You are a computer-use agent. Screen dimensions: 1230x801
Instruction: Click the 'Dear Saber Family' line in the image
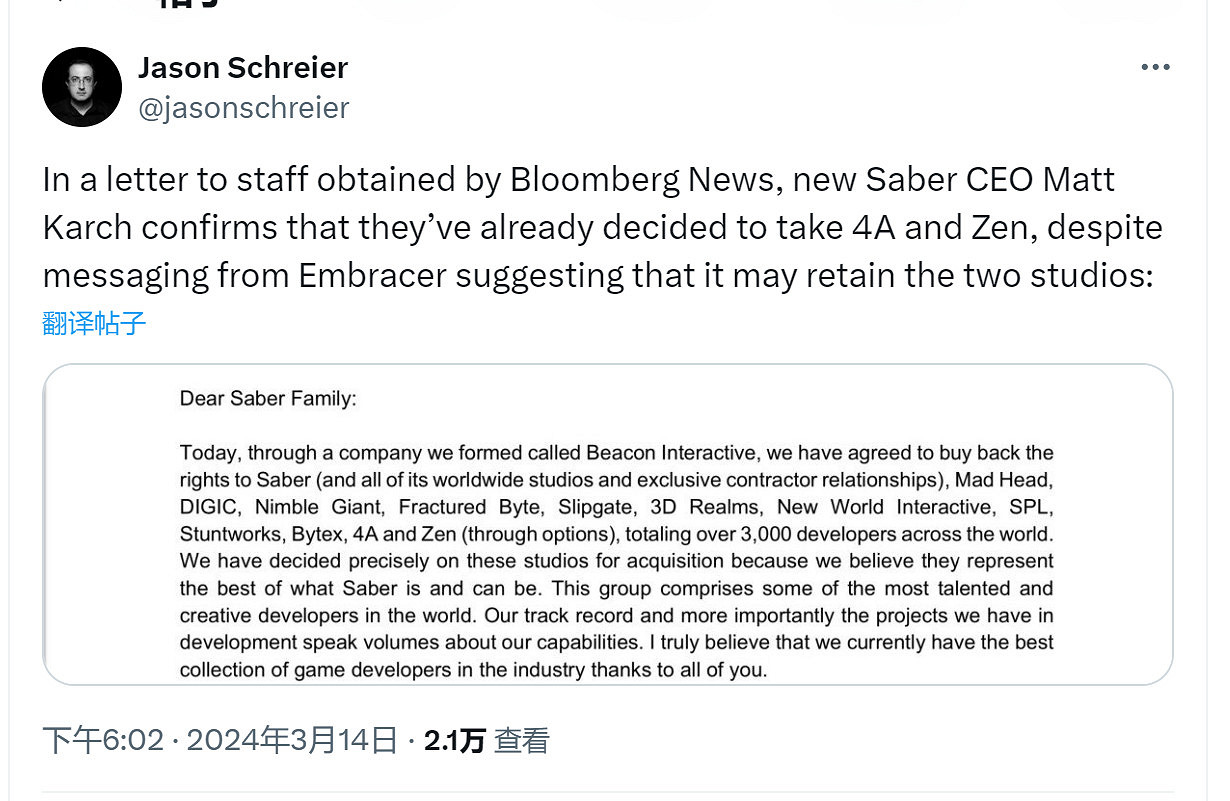pos(267,398)
